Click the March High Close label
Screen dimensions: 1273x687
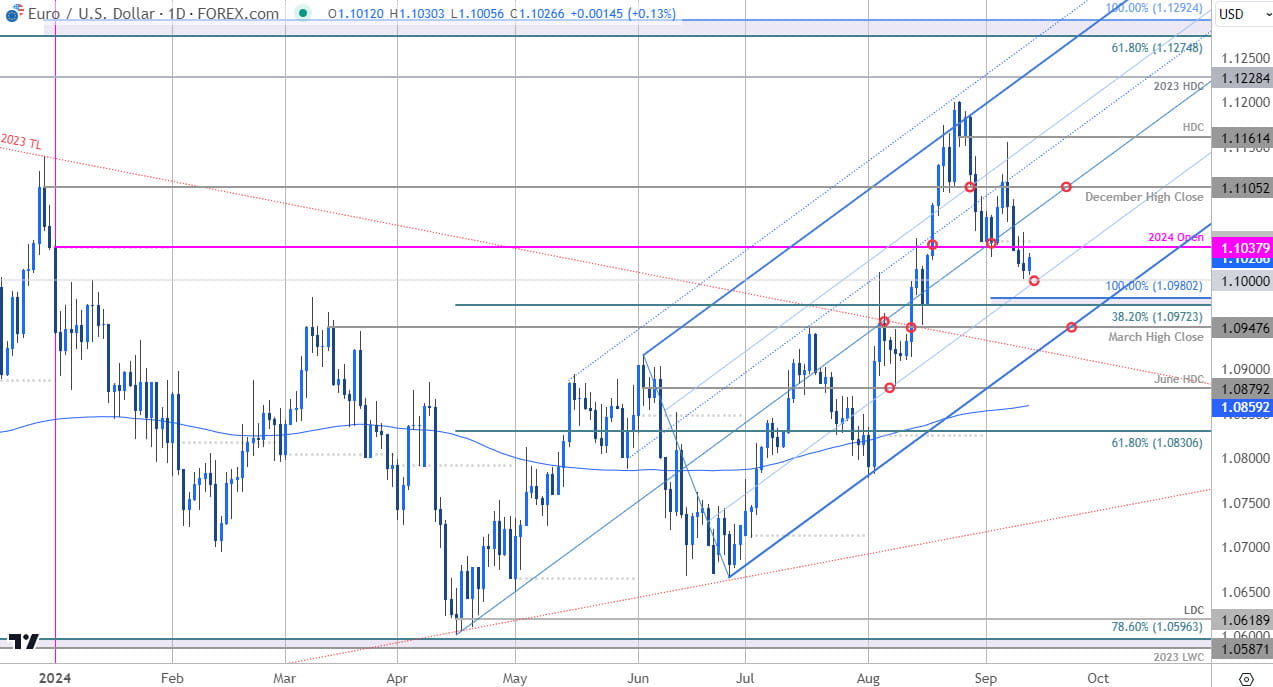point(1155,337)
